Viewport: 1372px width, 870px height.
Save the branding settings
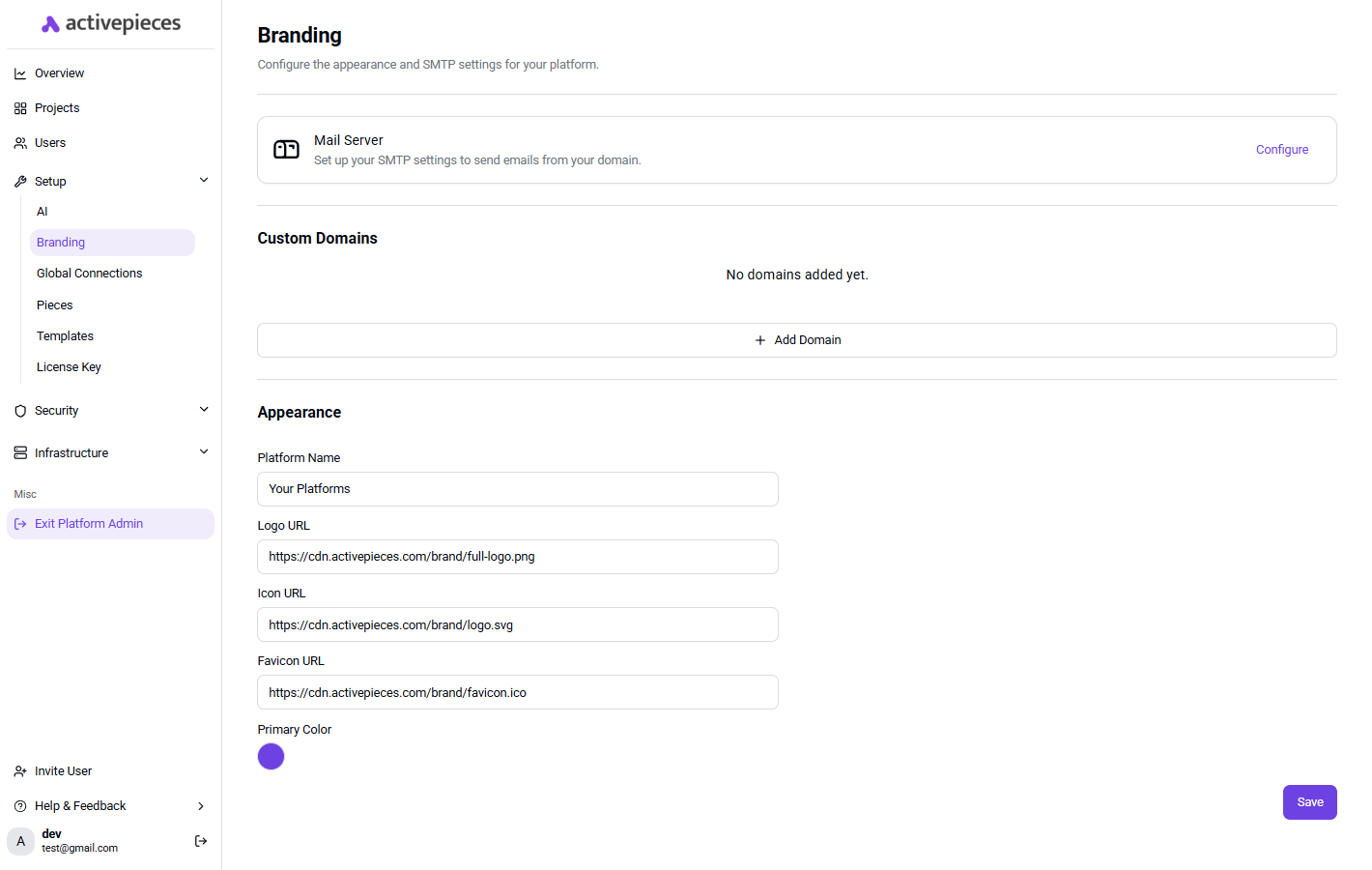tap(1309, 802)
